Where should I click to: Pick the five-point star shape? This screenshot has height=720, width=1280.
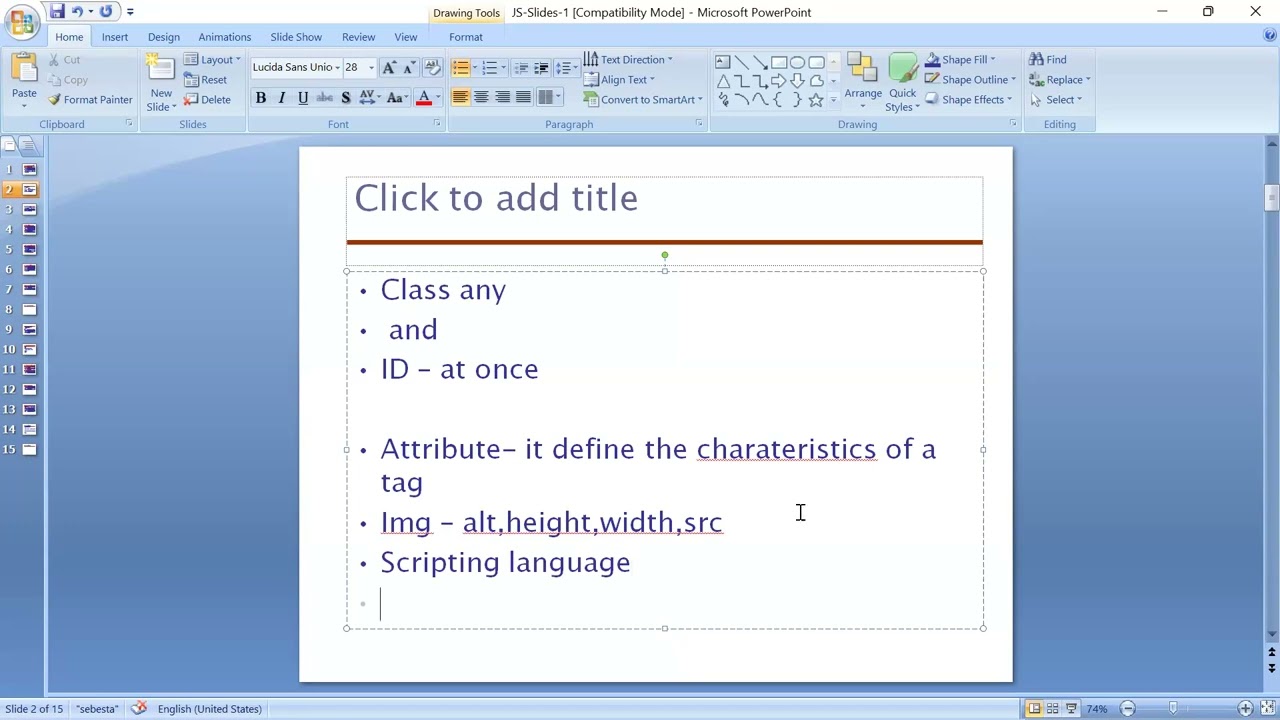click(816, 100)
